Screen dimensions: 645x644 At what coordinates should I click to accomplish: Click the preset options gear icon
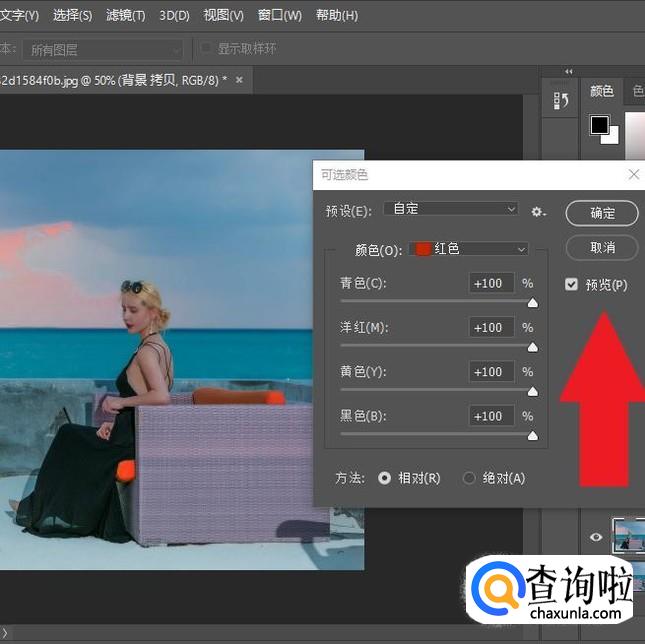[539, 212]
